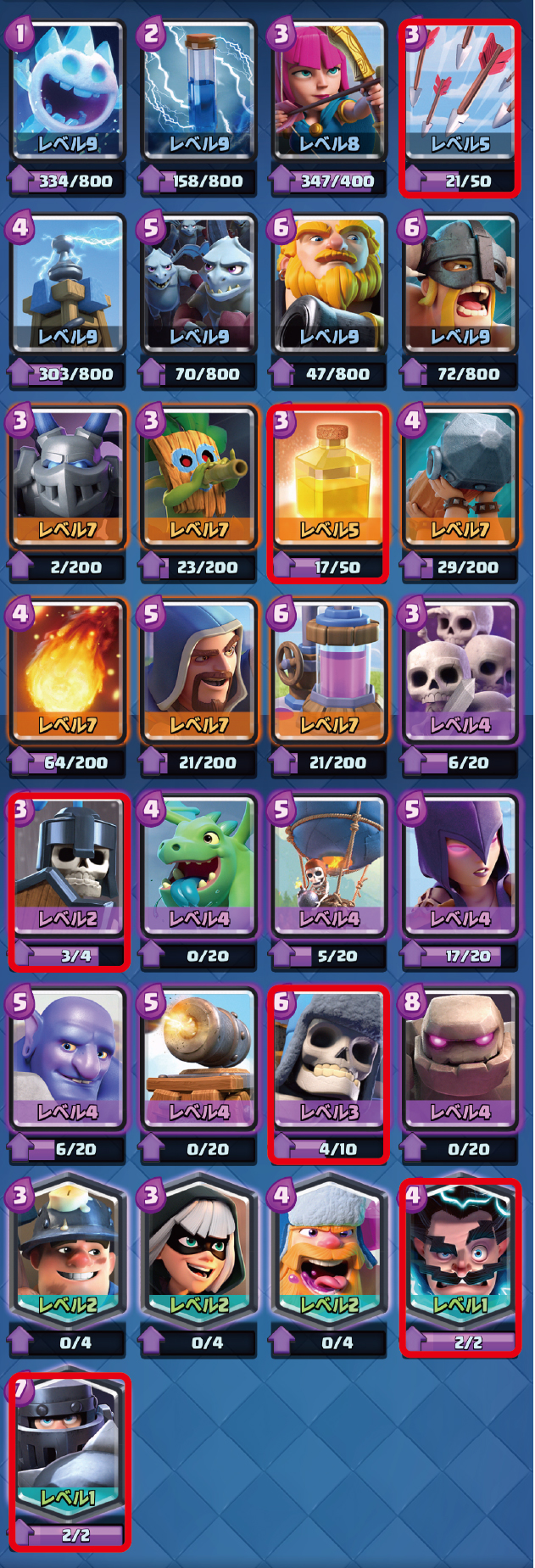Choose the Mega Minion card
The height and width of the screenshot is (1568, 535).
point(68,477)
